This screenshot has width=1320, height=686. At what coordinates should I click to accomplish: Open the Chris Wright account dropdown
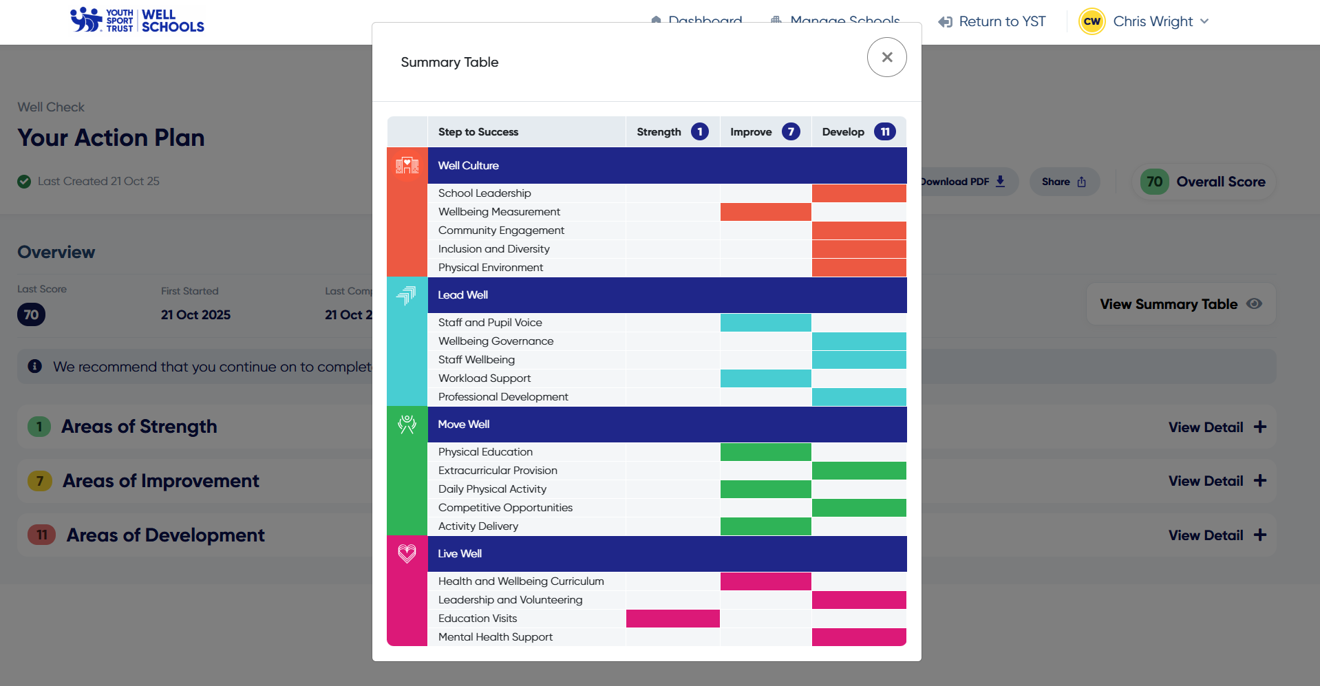(x=1204, y=20)
